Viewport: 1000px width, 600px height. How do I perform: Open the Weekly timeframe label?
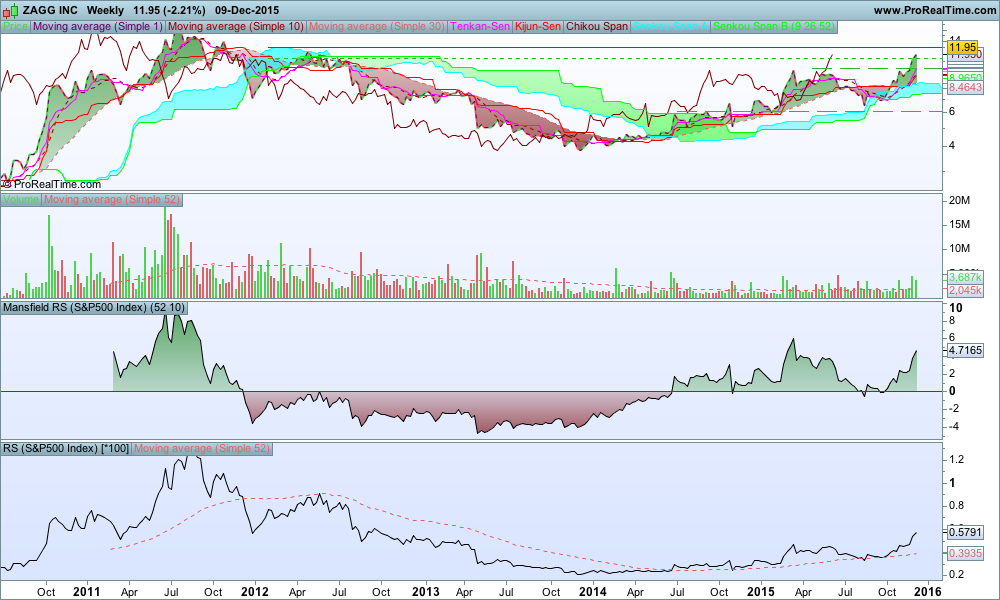(x=105, y=10)
